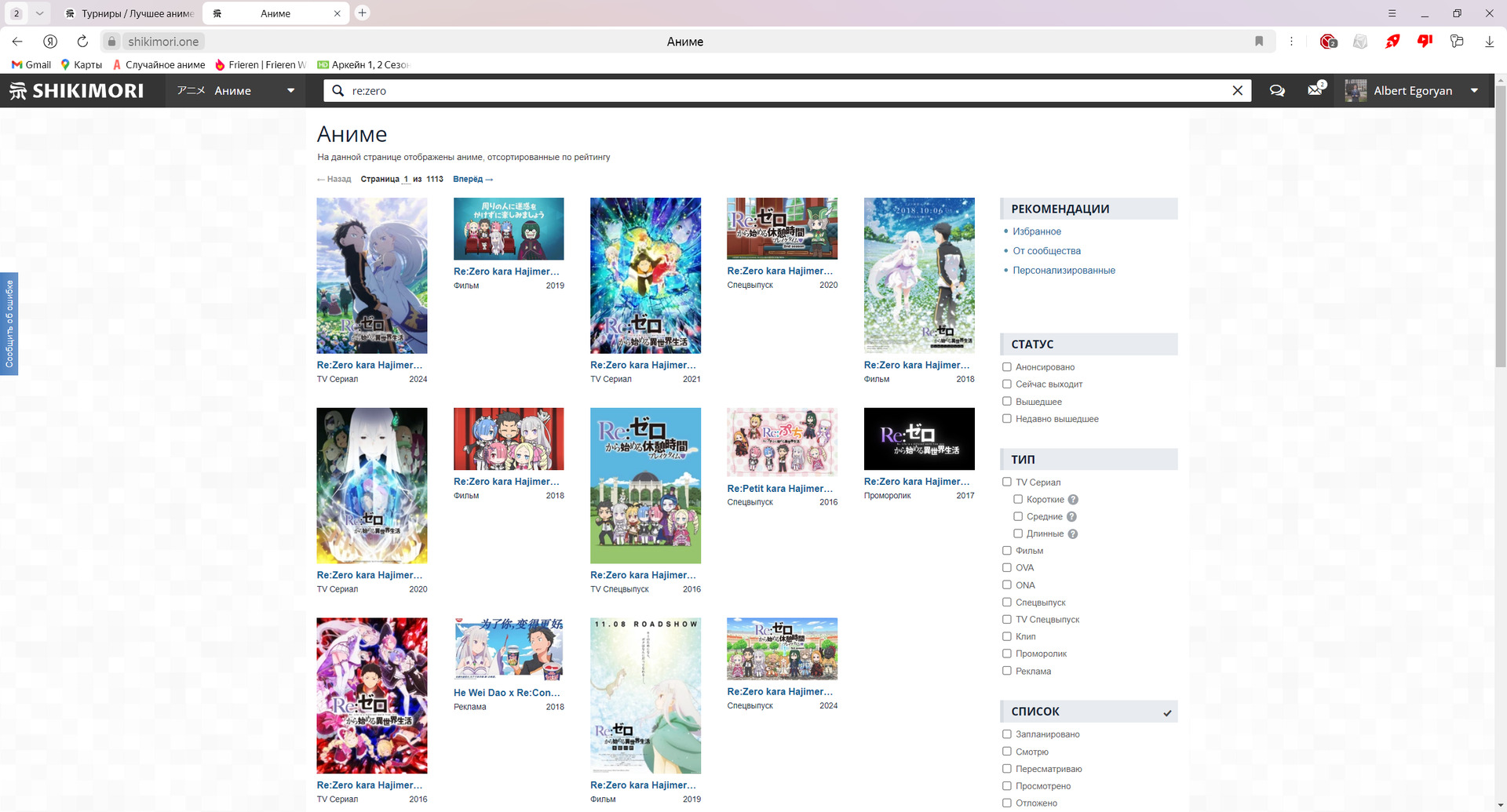Click the browser reload page icon
This screenshot has width=1507, height=812.
click(x=82, y=42)
